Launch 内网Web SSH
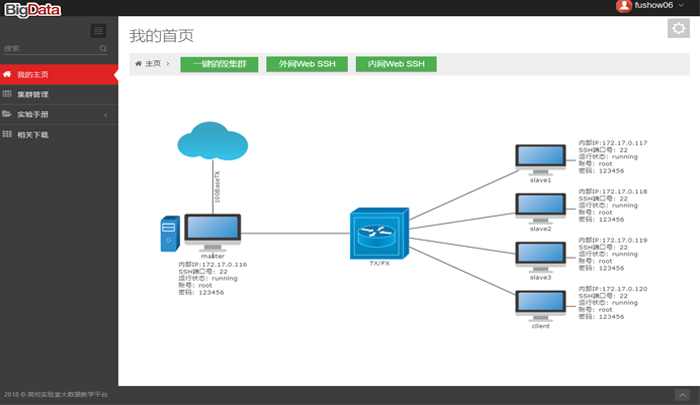This screenshot has height=405, width=700. tap(396, 64)
